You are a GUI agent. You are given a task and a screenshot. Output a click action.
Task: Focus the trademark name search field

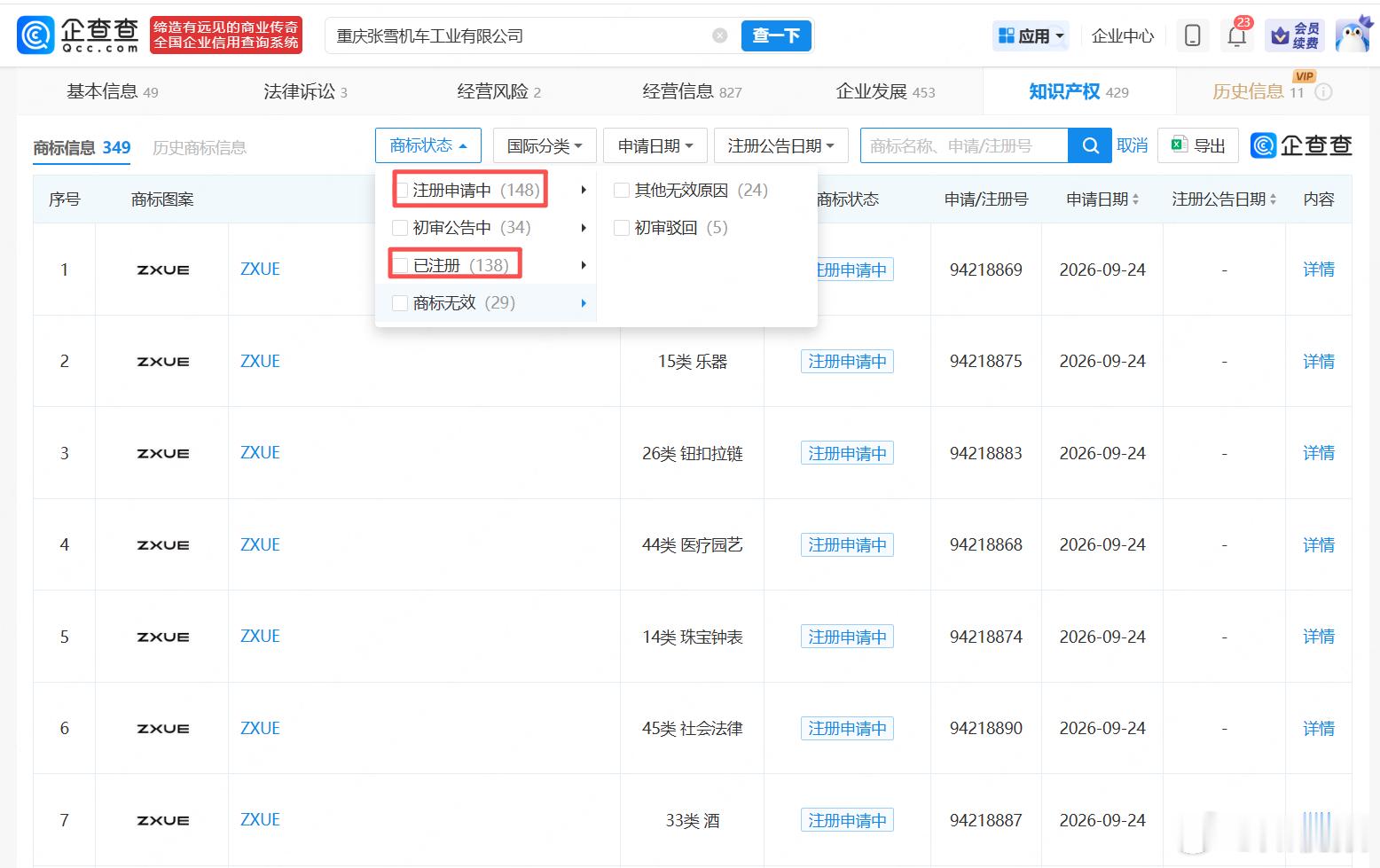(964, 145)
